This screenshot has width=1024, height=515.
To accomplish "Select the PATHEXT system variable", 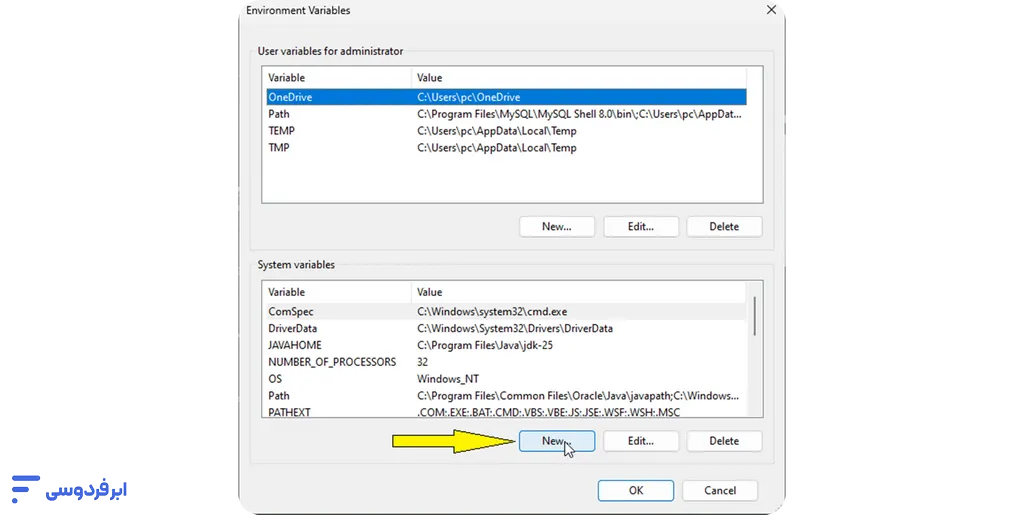I will point(506,412).
